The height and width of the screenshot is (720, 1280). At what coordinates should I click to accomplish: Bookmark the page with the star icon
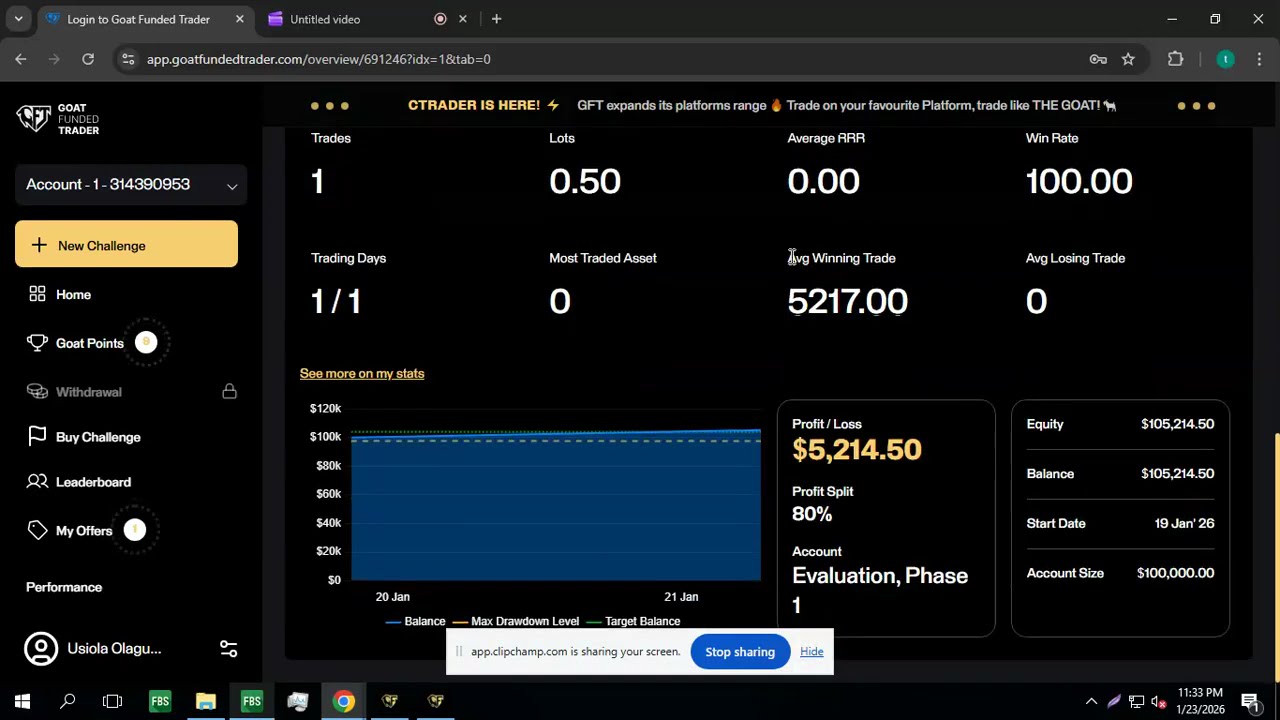(1128, 59)
